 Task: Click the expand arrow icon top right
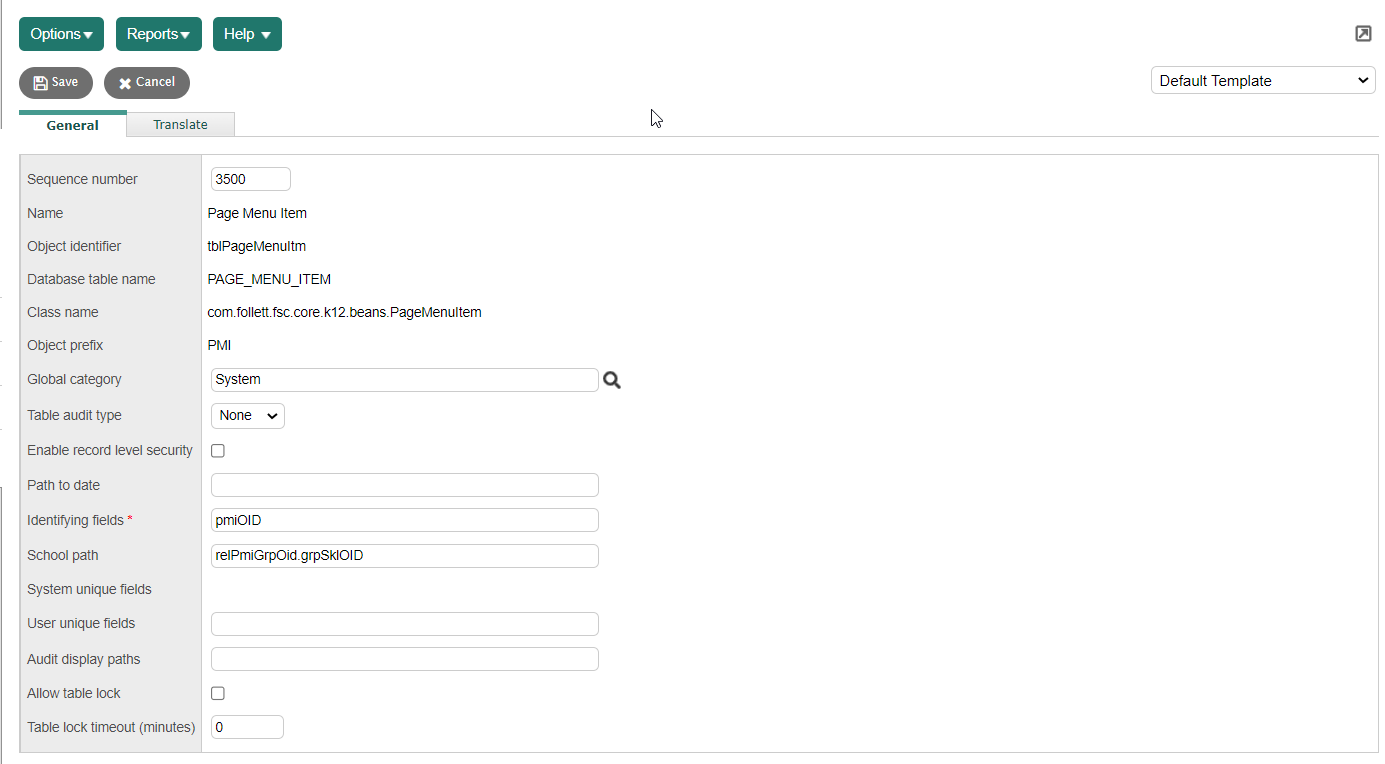[1363, 33]
